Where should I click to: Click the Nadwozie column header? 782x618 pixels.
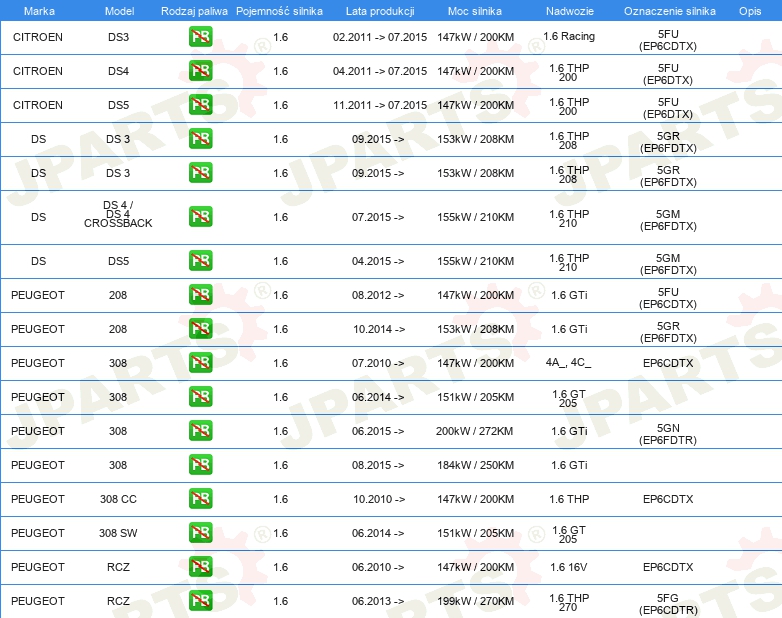point(570,11)
